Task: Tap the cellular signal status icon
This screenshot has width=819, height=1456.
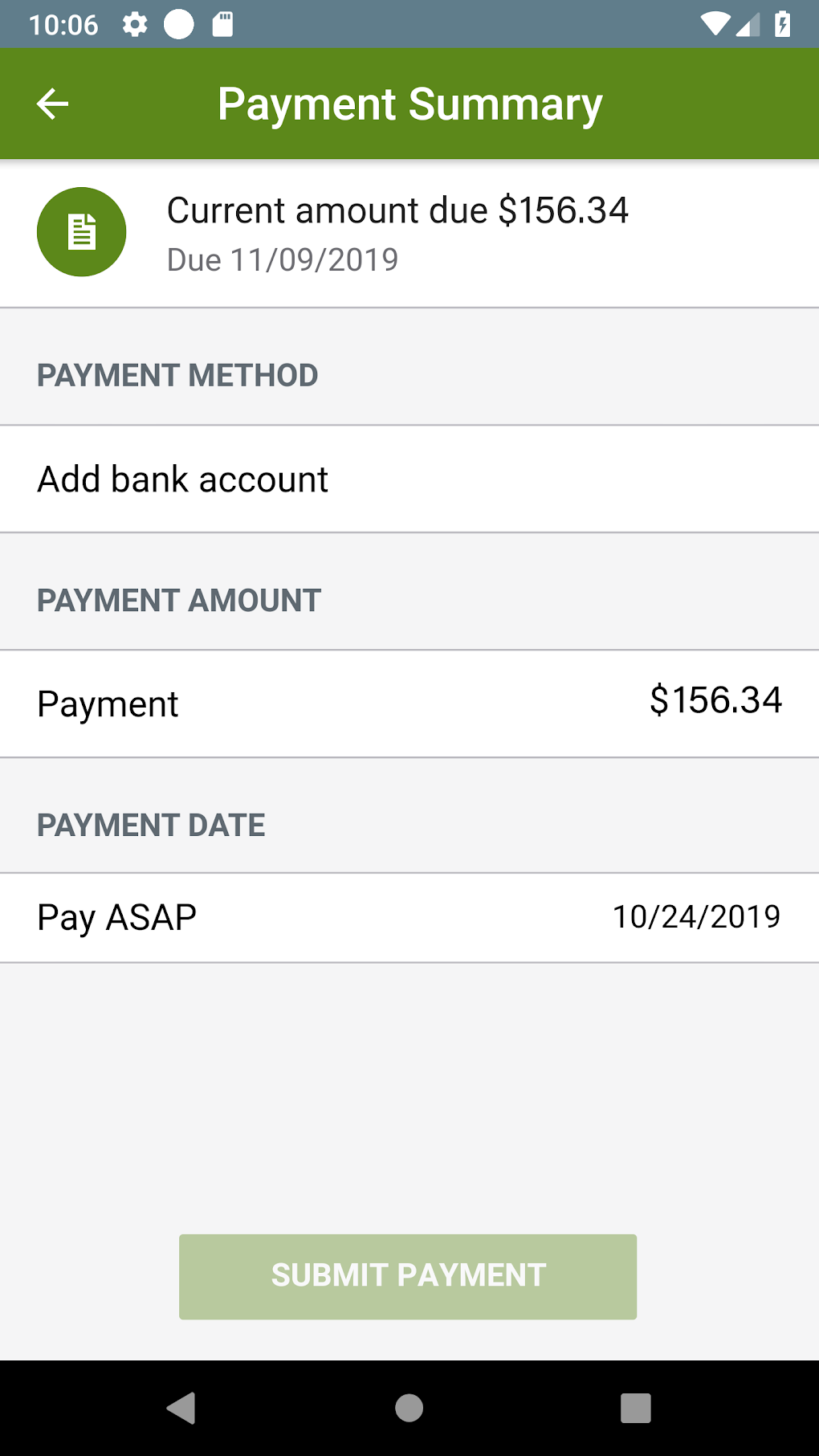Action: coord(748,24)
